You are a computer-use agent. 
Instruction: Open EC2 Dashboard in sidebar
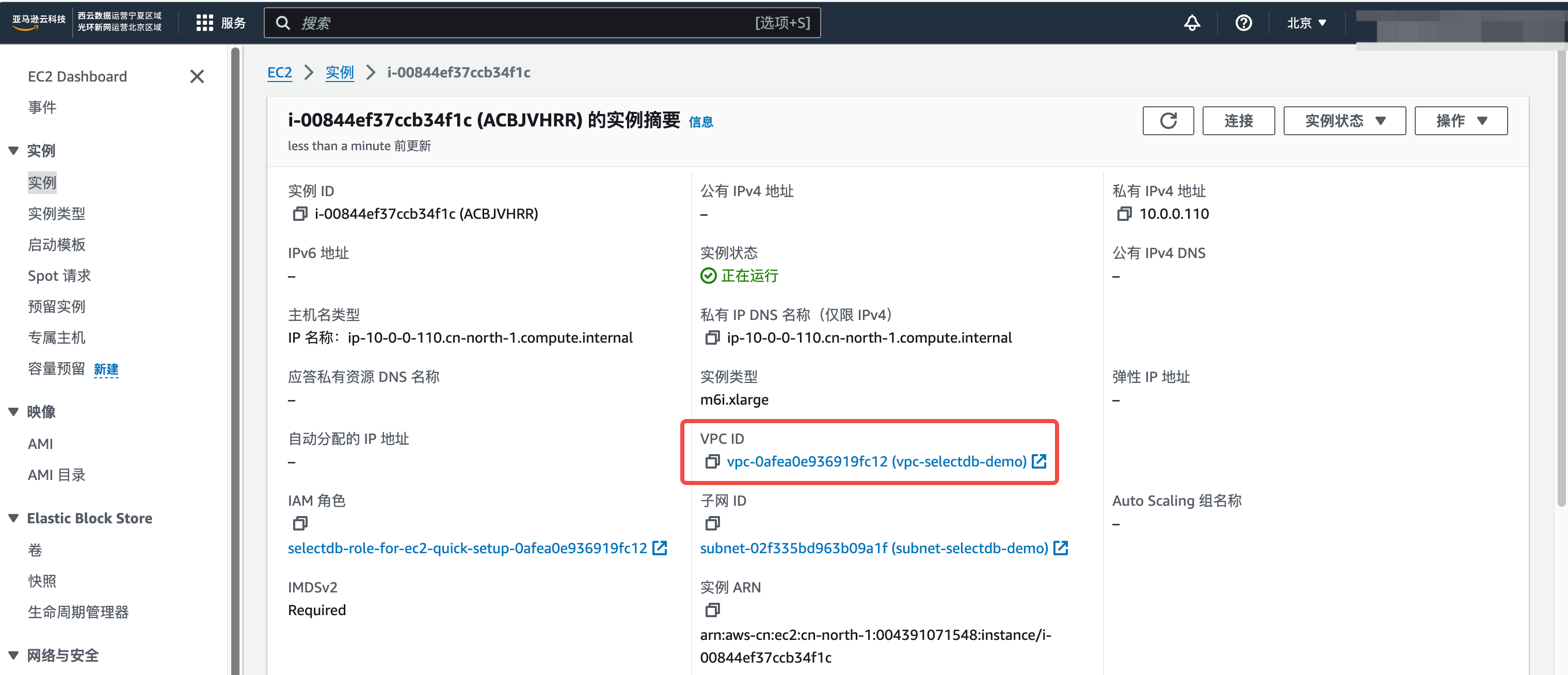(77, 77)
